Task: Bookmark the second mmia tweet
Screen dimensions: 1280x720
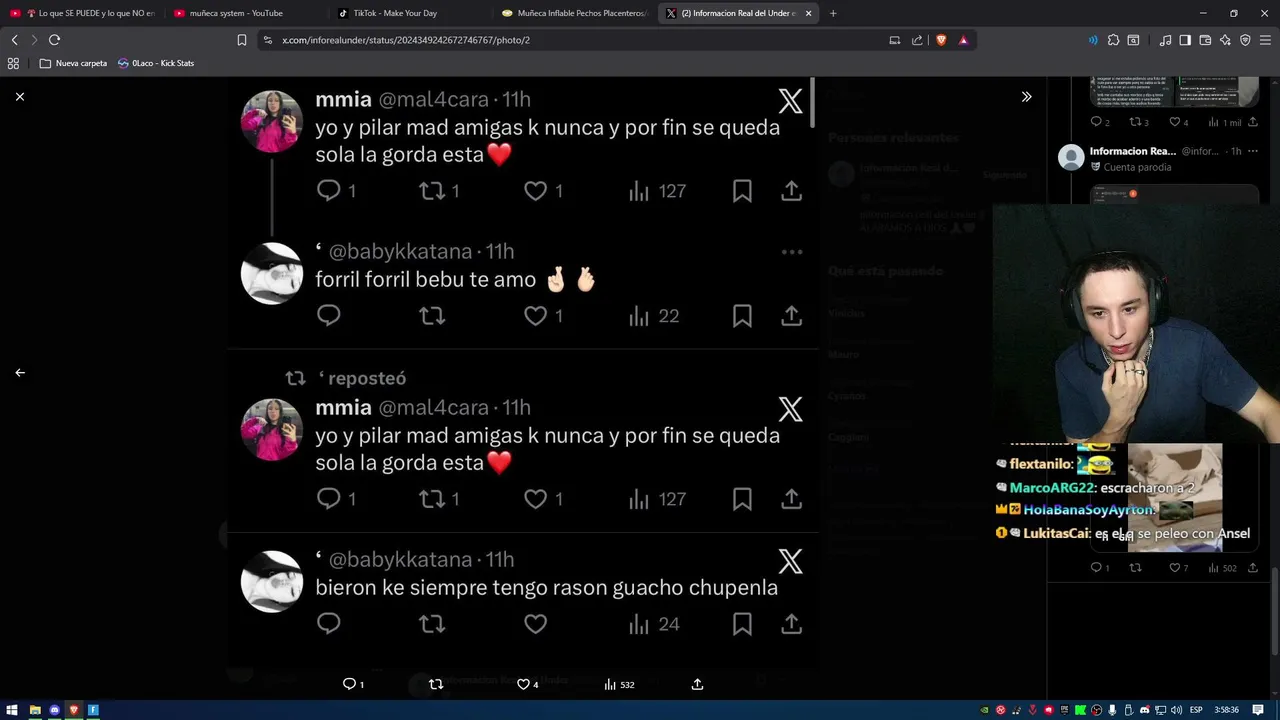Action: pyautogui.click(x=742, y=499)
